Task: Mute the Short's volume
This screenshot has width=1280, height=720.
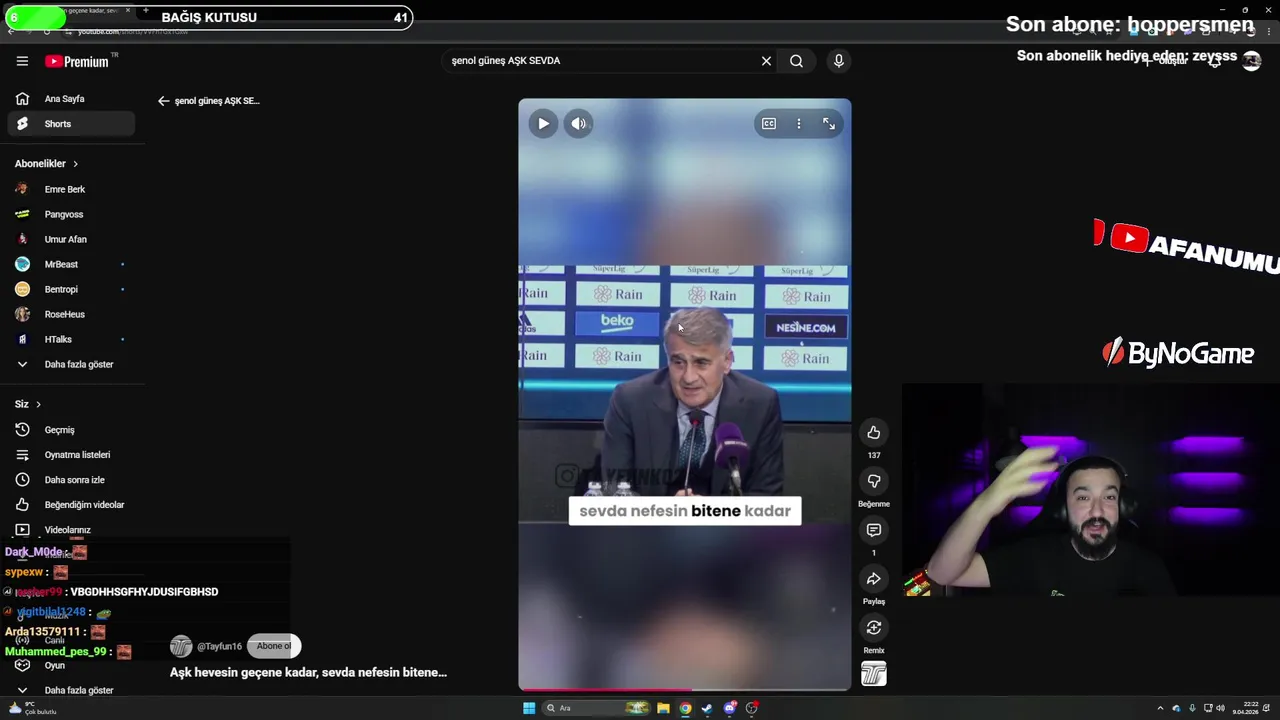Action: [x=578, y=123]
